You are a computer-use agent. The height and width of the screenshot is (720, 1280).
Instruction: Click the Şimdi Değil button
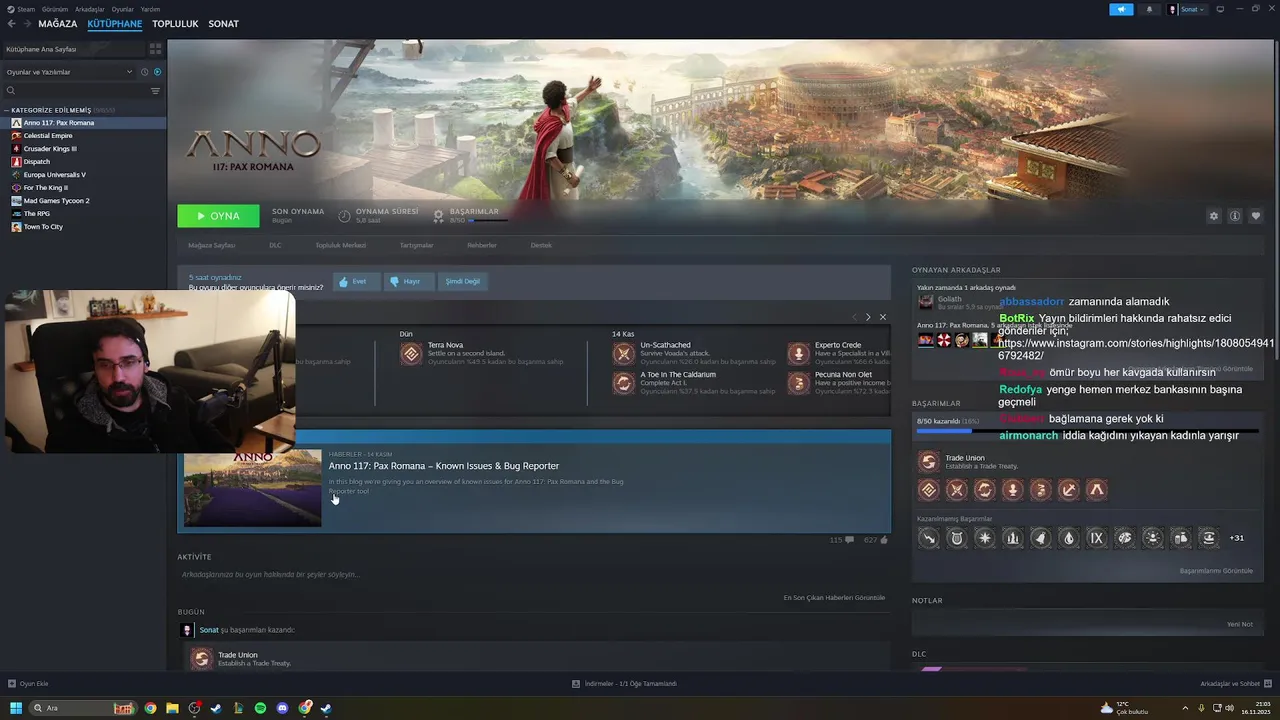pyautogui.click(x=463, y=282)
